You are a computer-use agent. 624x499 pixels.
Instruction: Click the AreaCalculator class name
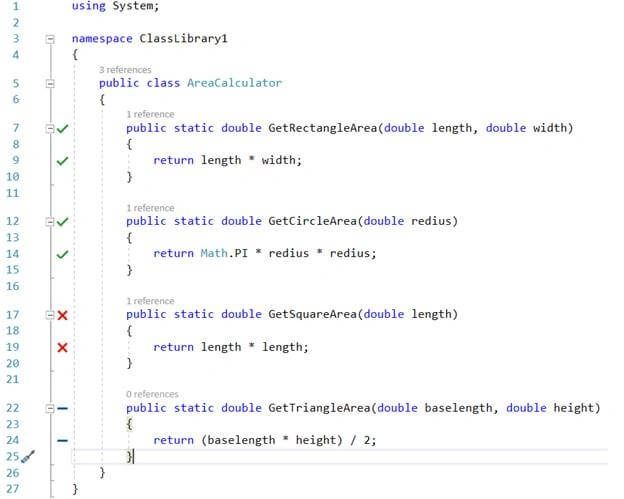pyautogui.click(x=234, y=83)
